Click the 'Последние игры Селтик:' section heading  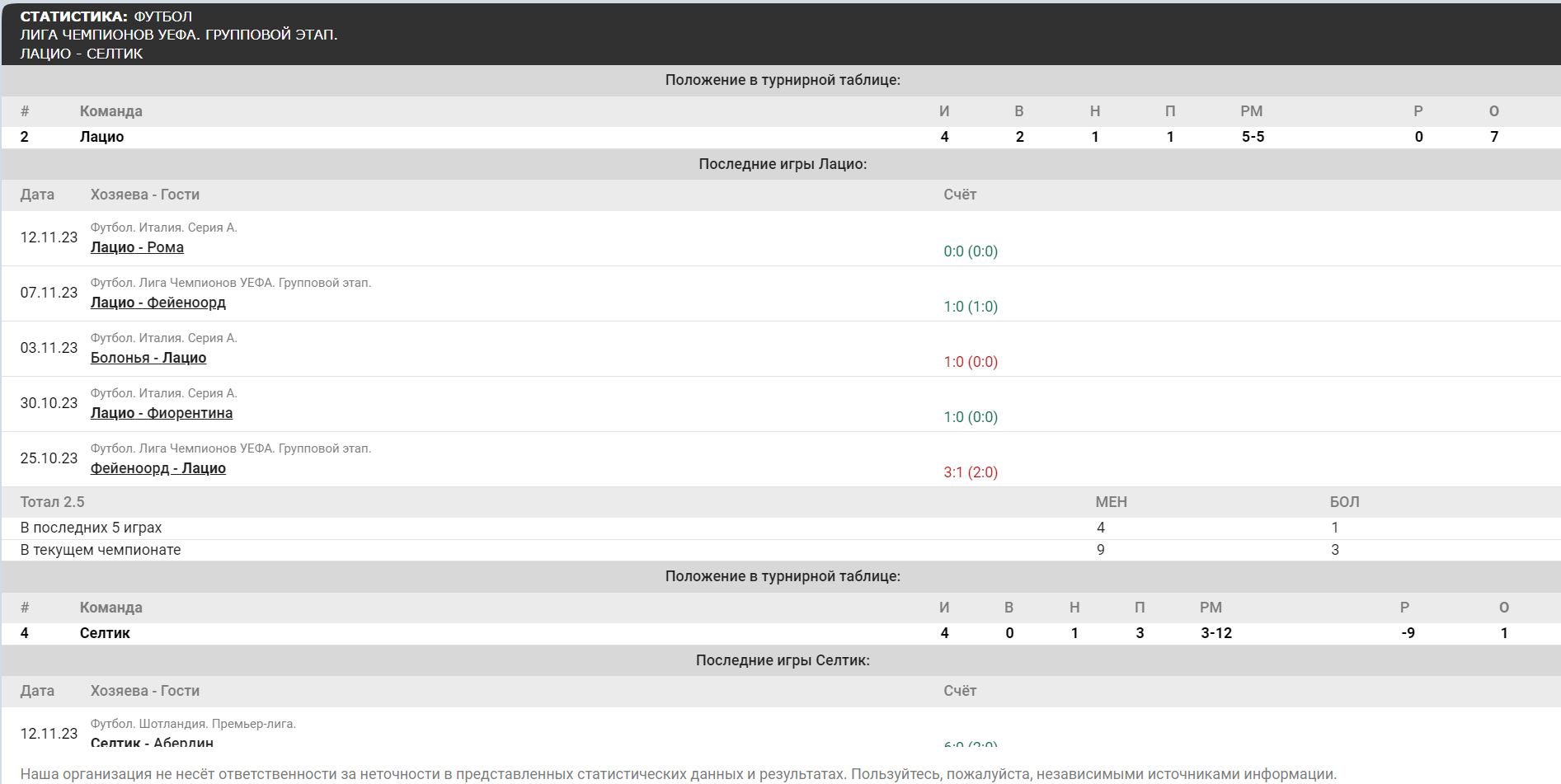coord(783,660)
